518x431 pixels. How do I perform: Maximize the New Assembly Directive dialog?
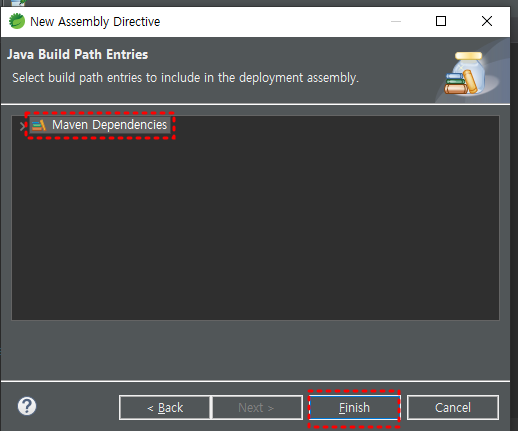pyautogui.click(x=441, y=21)
